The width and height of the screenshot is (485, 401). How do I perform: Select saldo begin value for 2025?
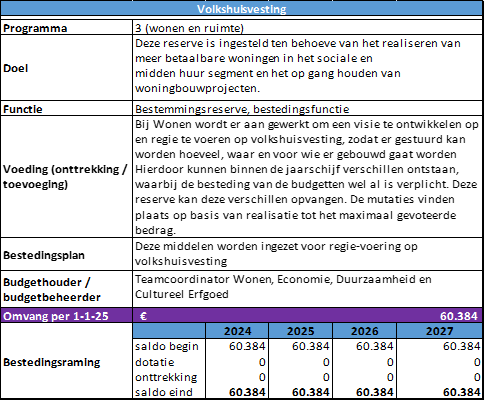pyautogui.click(x=311, y=346)
